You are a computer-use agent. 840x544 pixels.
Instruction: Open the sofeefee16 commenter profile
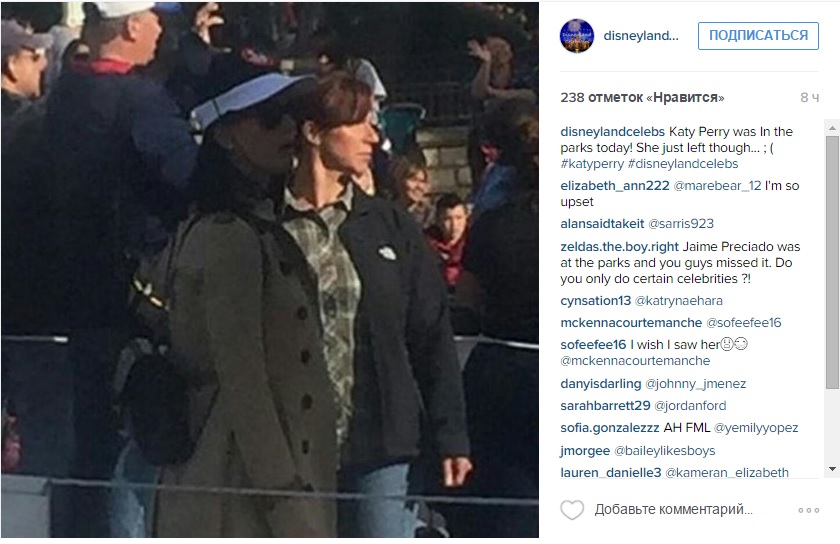coord(593,345)
